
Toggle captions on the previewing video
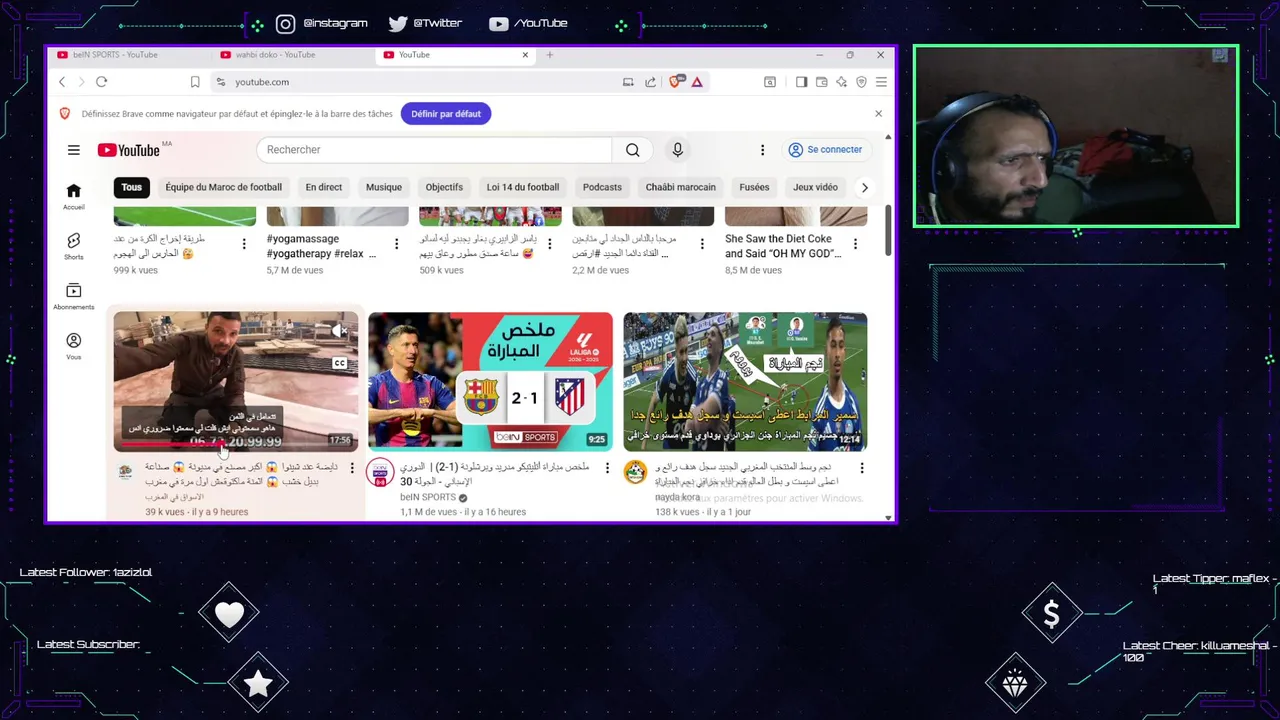pyautogui.click(x=340, y=364)
